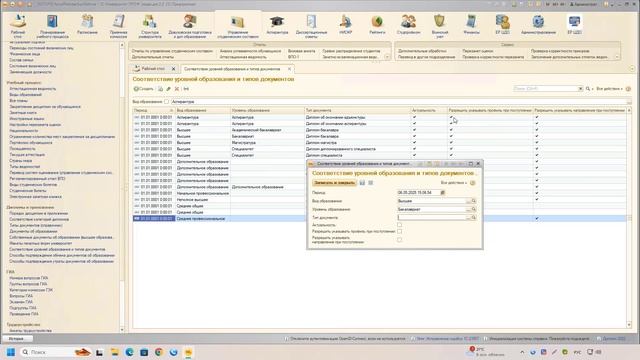Sort by the Тип документа column header
The image size is (640, 360).
pos(357,110)
